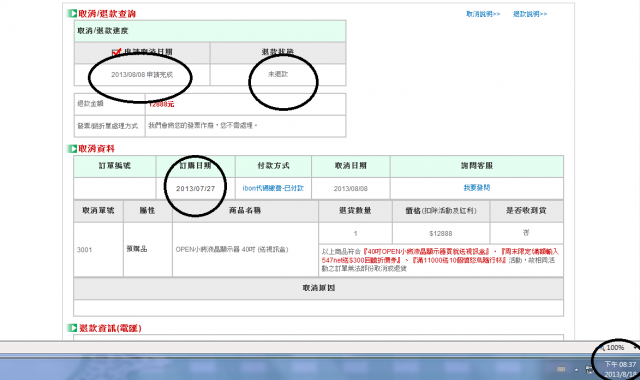Open the 取消說明>> link
The width and height of the screenshot is (640, 380).
pos(483,14)
